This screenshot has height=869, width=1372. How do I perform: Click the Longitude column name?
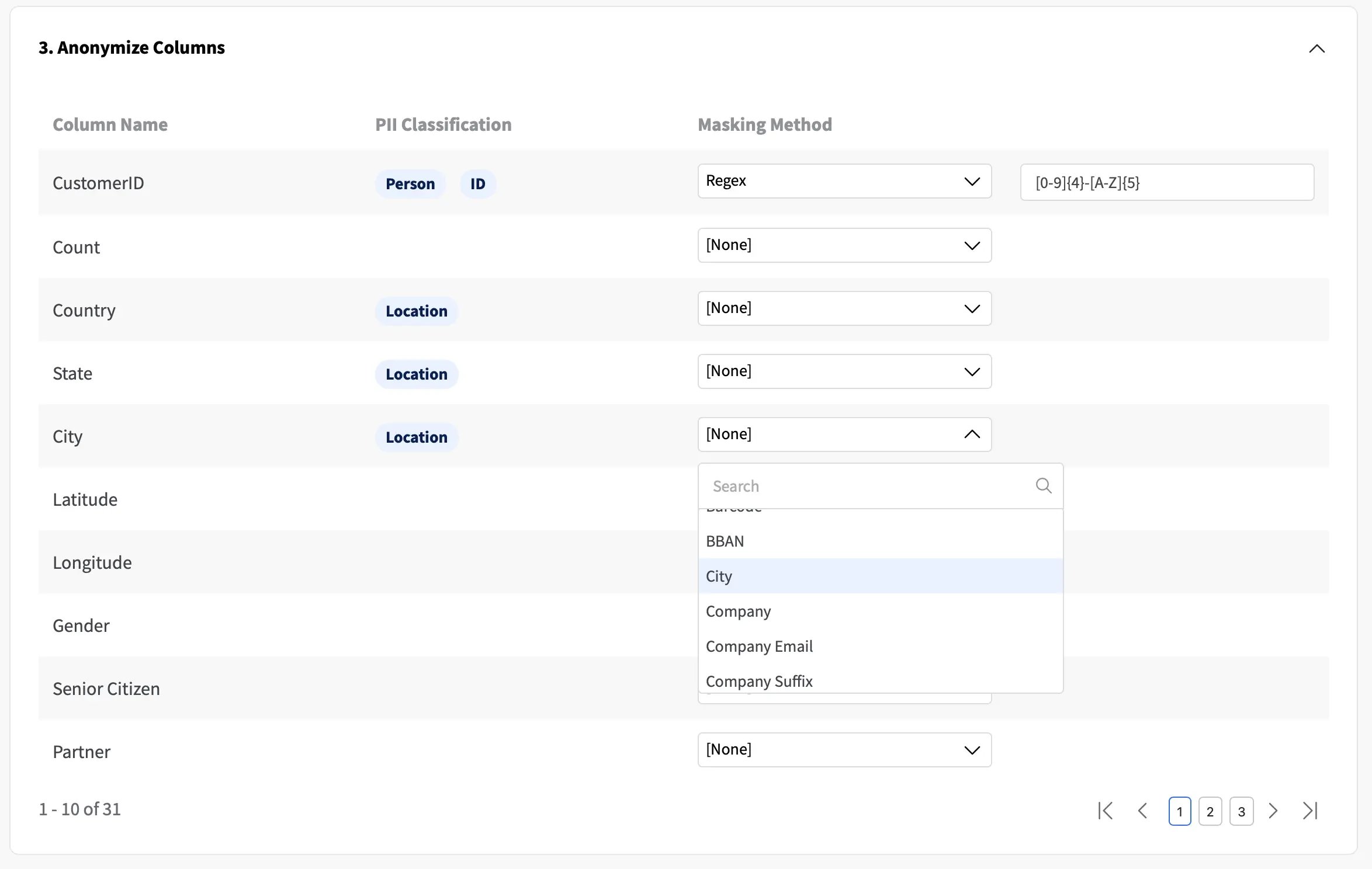92,562
